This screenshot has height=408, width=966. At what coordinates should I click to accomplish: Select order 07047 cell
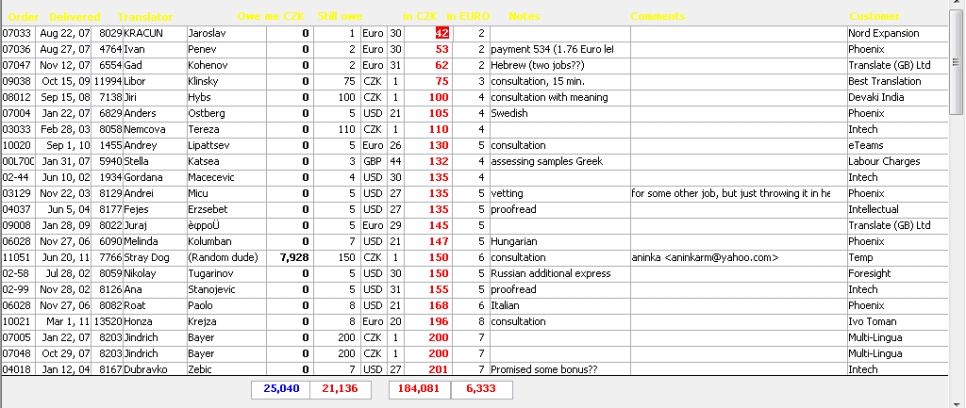point(18,65)
